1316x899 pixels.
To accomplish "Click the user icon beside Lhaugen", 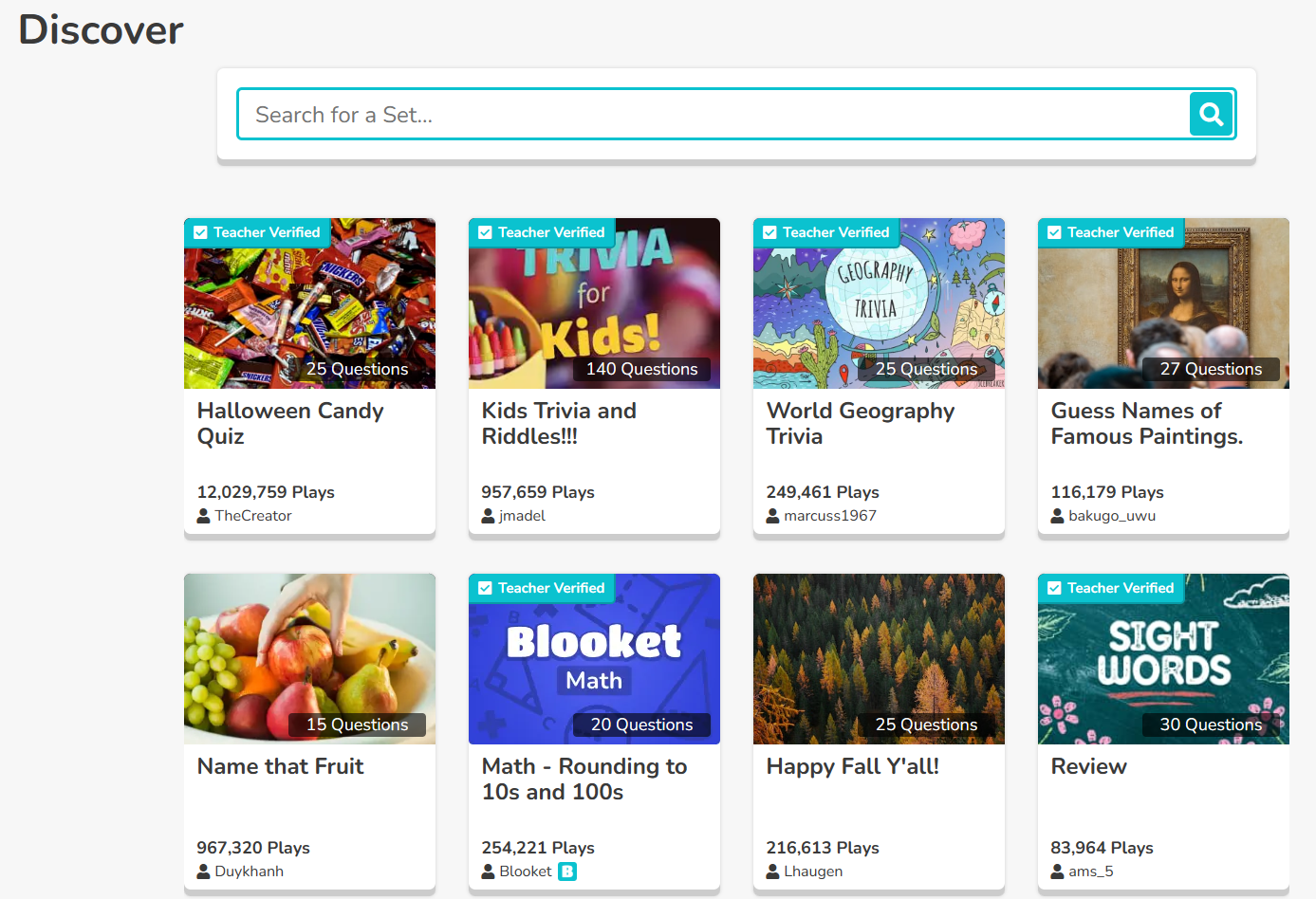I will (772, 871).
